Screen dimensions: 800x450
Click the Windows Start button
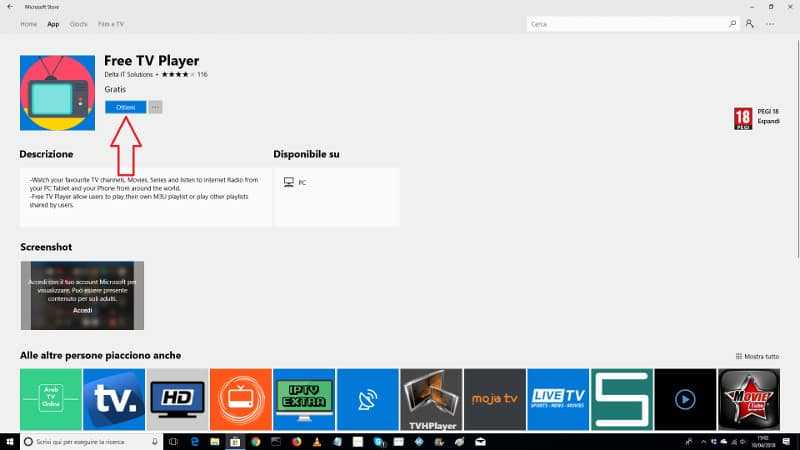click(10, 442)
